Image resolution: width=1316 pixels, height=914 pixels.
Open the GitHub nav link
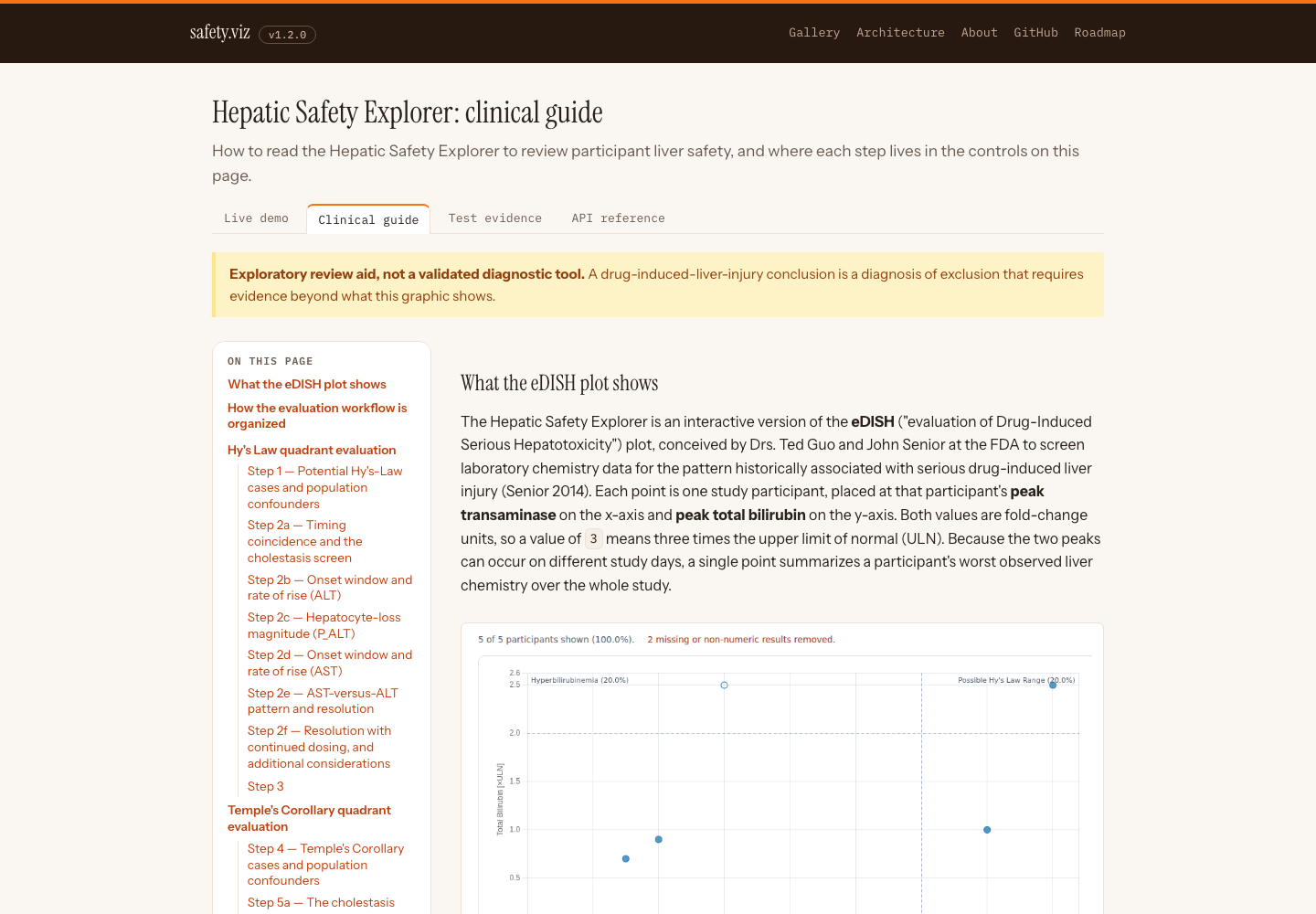pyautogui.click(x=1035, y=32)
